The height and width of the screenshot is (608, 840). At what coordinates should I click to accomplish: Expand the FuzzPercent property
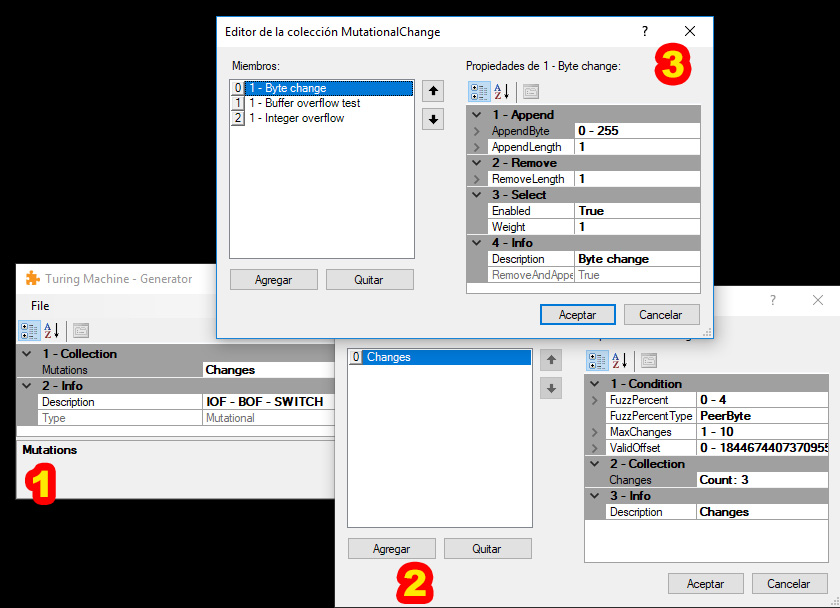coord(595,400)
